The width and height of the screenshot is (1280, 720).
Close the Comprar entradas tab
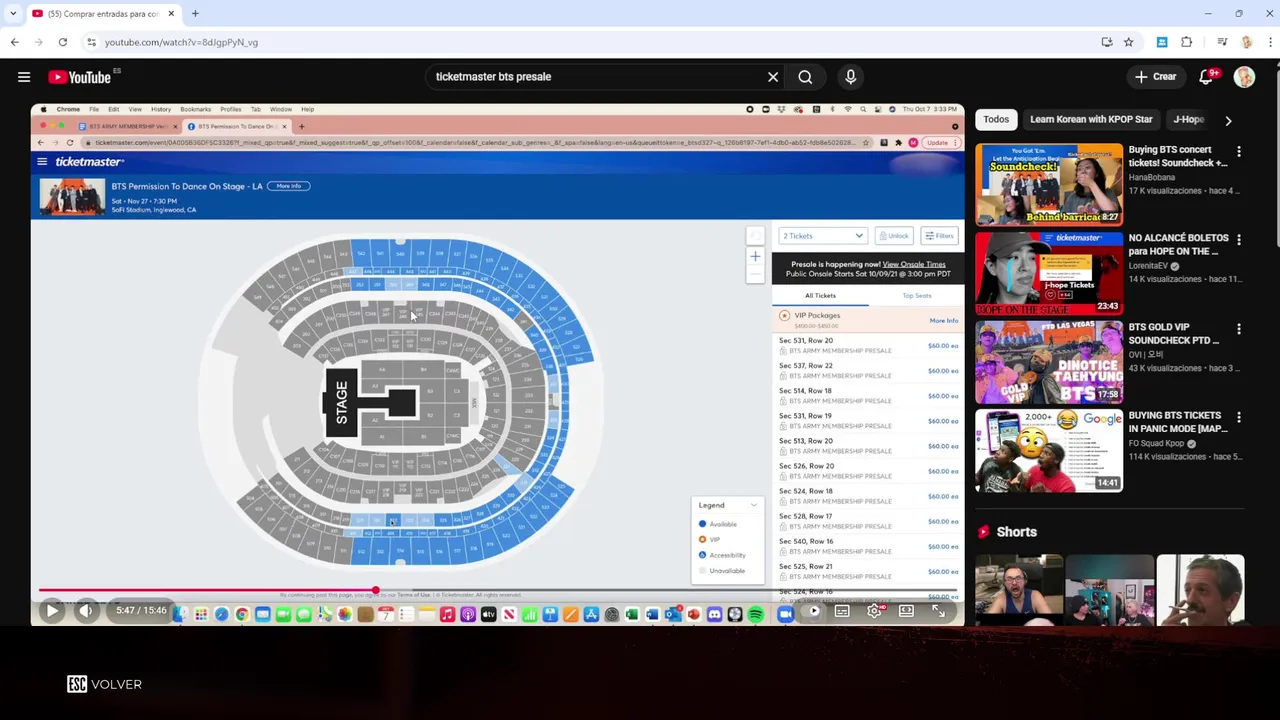(x=171, y=14)
